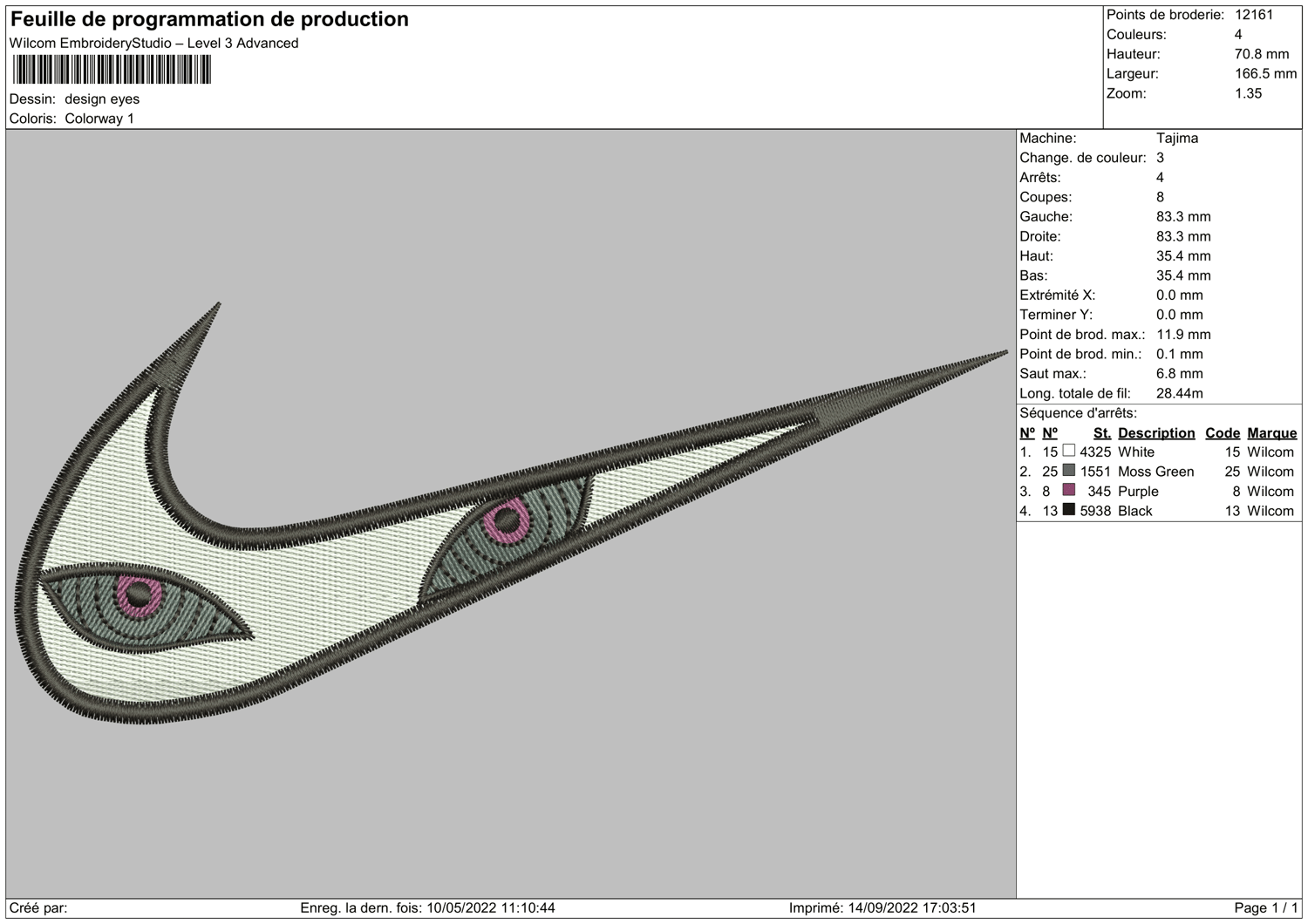The image size is (1308, 924).
Task: Click the 'Extrémité X:' label
Action: (1058, 296)
